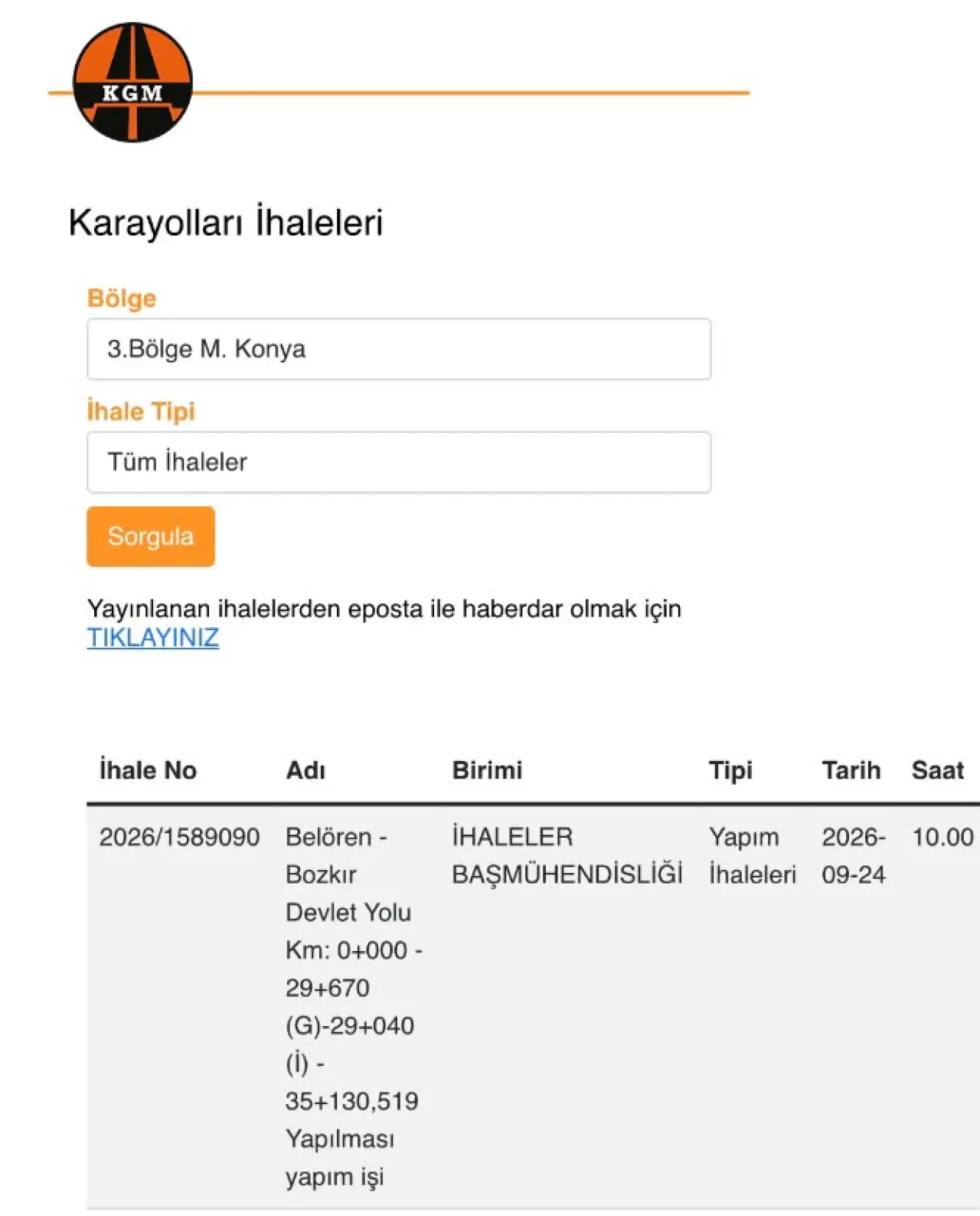980x1216 pixels.
Task: Select the İhale No column header
Action: coord(149,770)
